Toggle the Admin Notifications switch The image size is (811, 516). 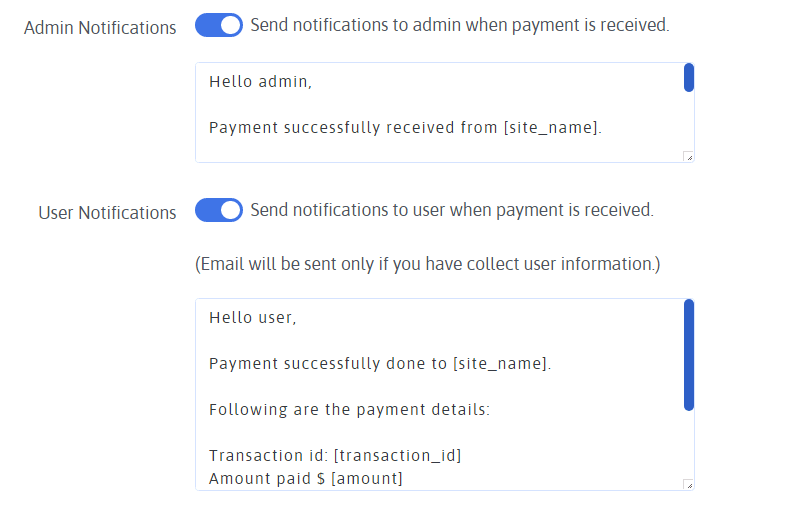219,26
